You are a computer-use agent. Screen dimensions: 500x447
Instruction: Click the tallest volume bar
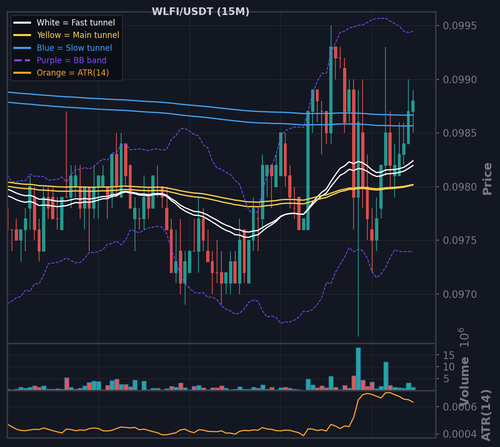click(x=358, y=369)
